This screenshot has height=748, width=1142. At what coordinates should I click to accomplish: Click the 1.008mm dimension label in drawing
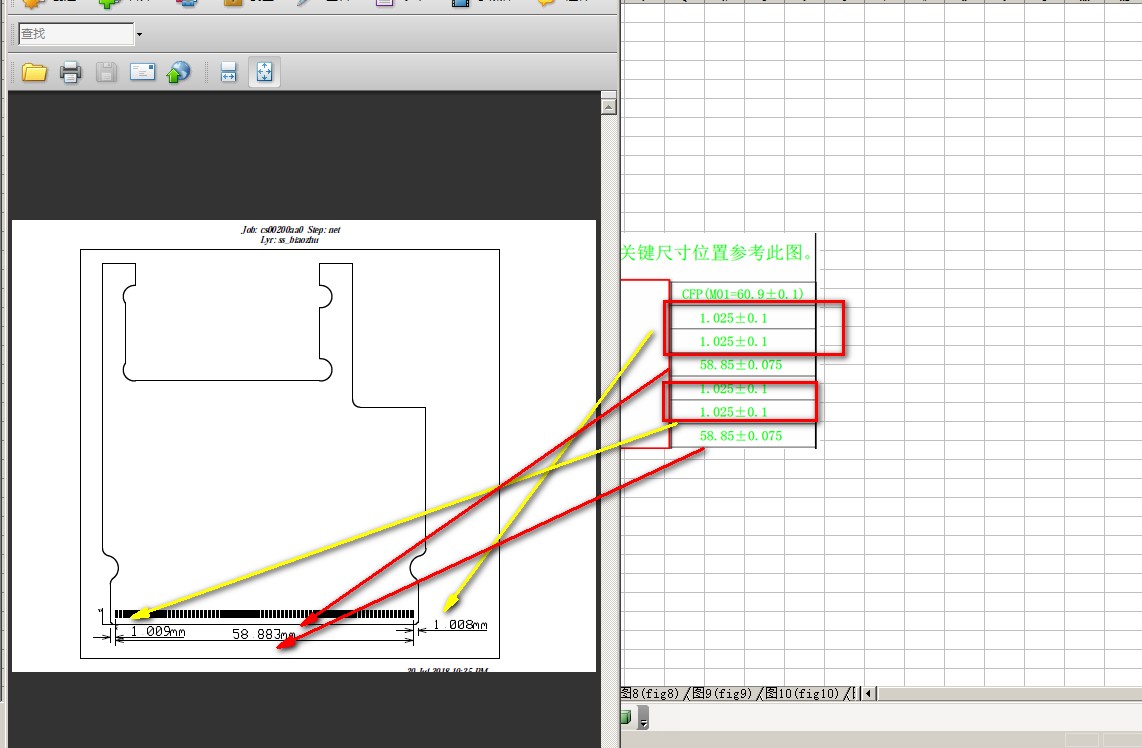(x=460, y=624)
